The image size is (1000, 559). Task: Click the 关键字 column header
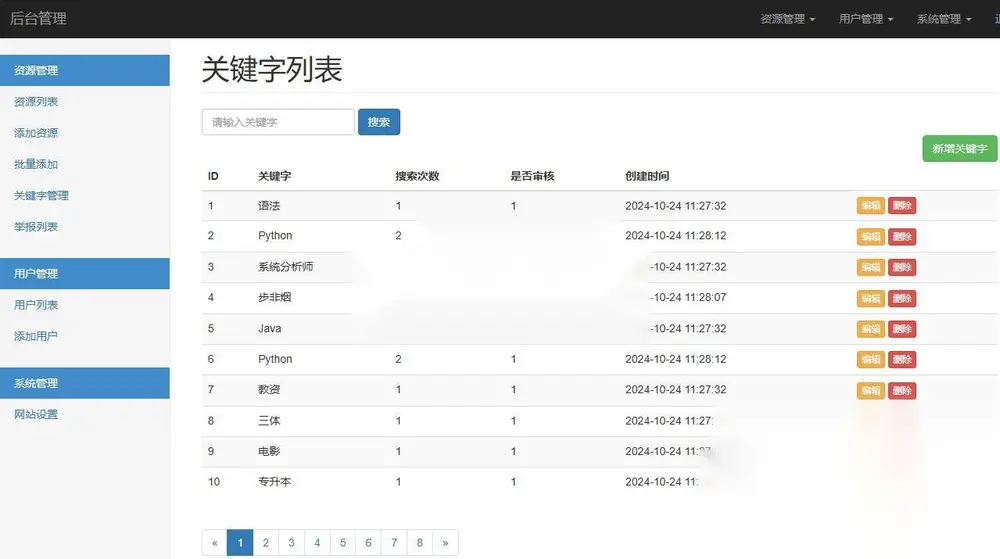tap(274, 176)
